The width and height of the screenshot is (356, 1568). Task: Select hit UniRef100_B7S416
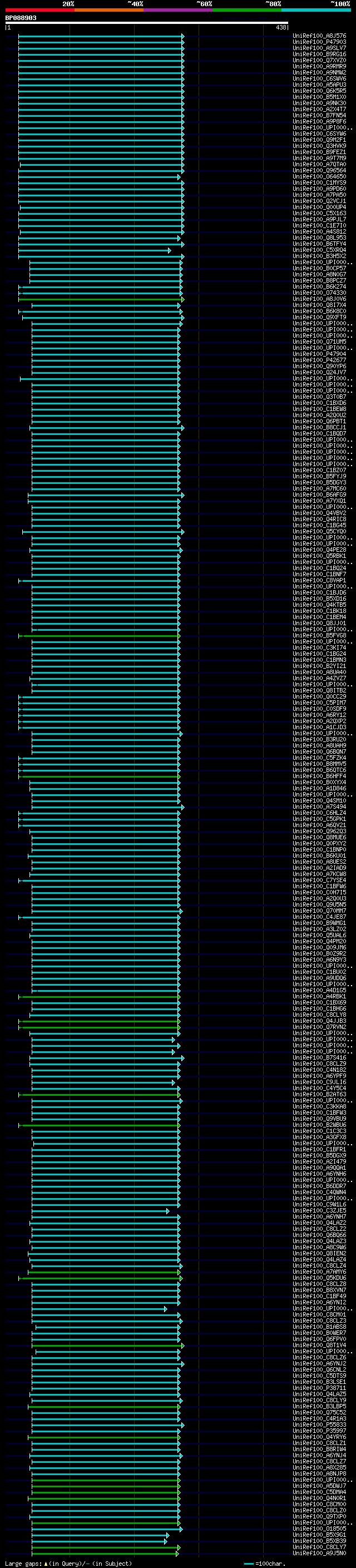tap(319, 1058)
